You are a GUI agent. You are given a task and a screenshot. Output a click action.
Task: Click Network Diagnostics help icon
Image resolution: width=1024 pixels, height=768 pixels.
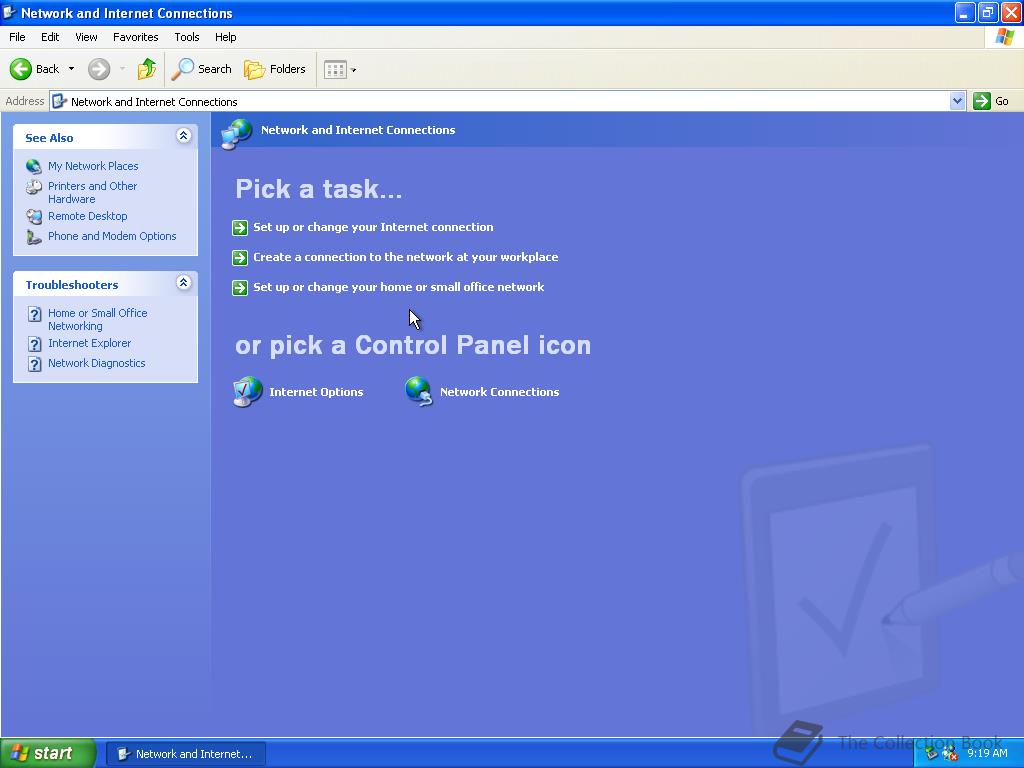(x=35, y=364)
